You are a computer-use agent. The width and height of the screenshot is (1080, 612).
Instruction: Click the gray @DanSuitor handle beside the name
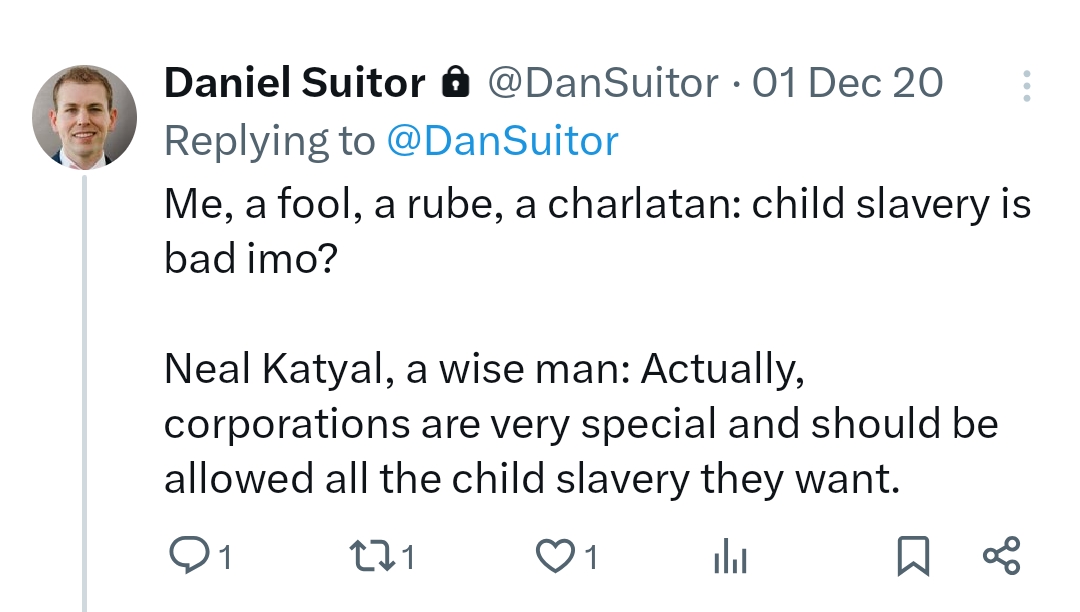click(602, 83)
